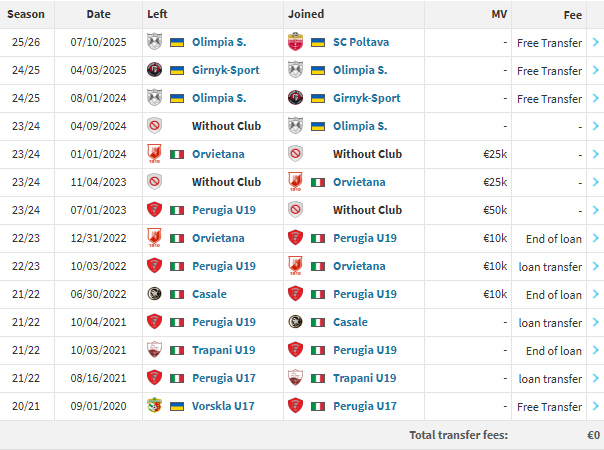This screenshot has height=450, width=604.
Task: Open the Casale link in the 10/04/2021 row
Action: [x=350, y=322]
